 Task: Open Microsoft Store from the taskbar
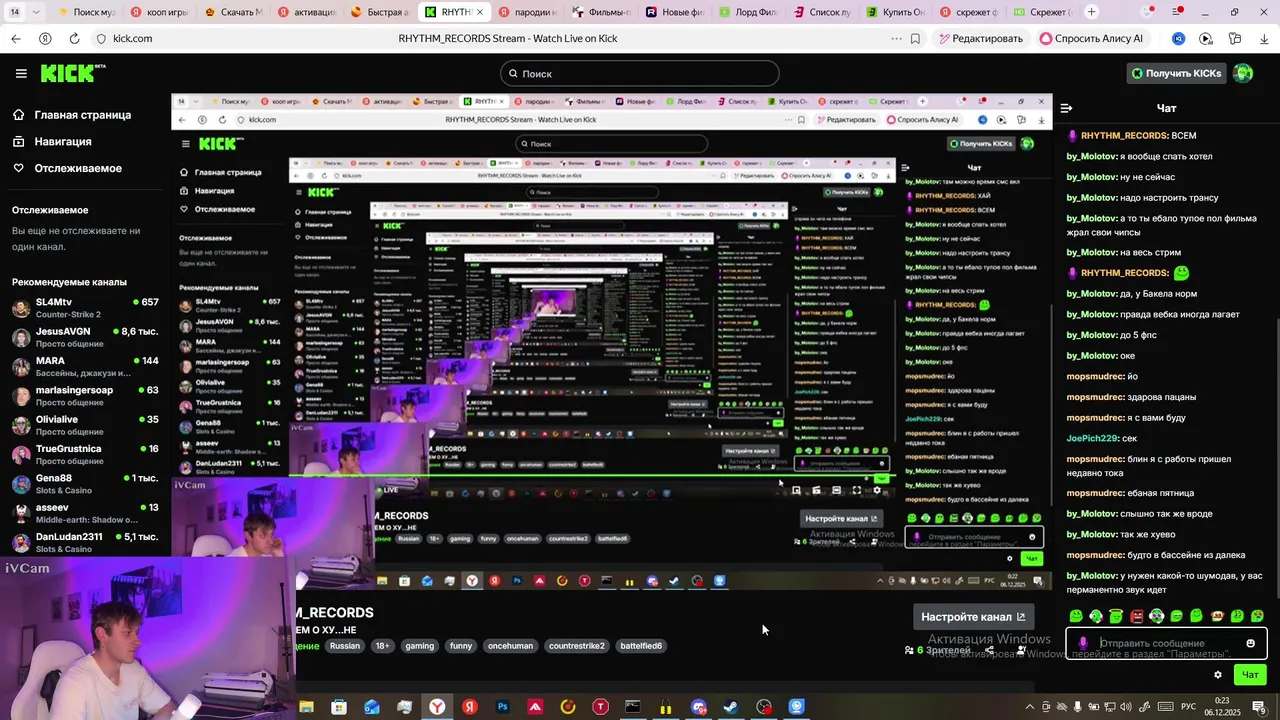340,707
